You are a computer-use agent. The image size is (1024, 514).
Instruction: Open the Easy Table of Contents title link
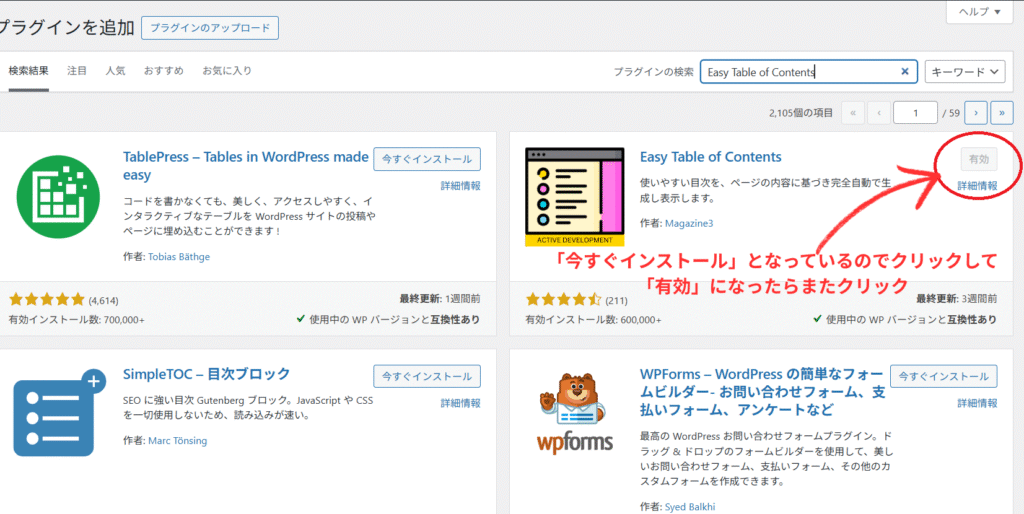click(711, 157)
